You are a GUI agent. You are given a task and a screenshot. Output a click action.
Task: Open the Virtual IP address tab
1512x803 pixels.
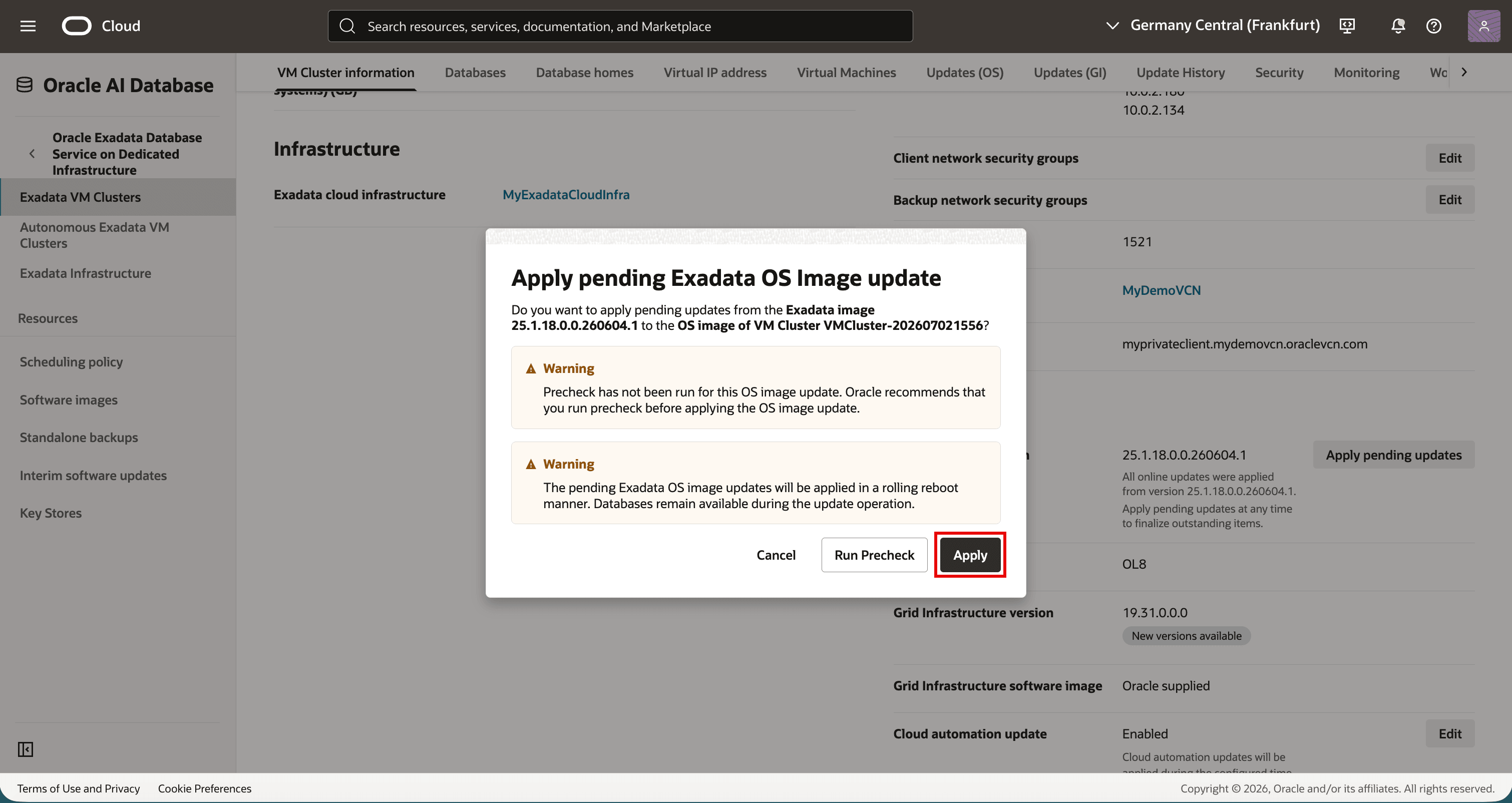click(x=715, y=72)
